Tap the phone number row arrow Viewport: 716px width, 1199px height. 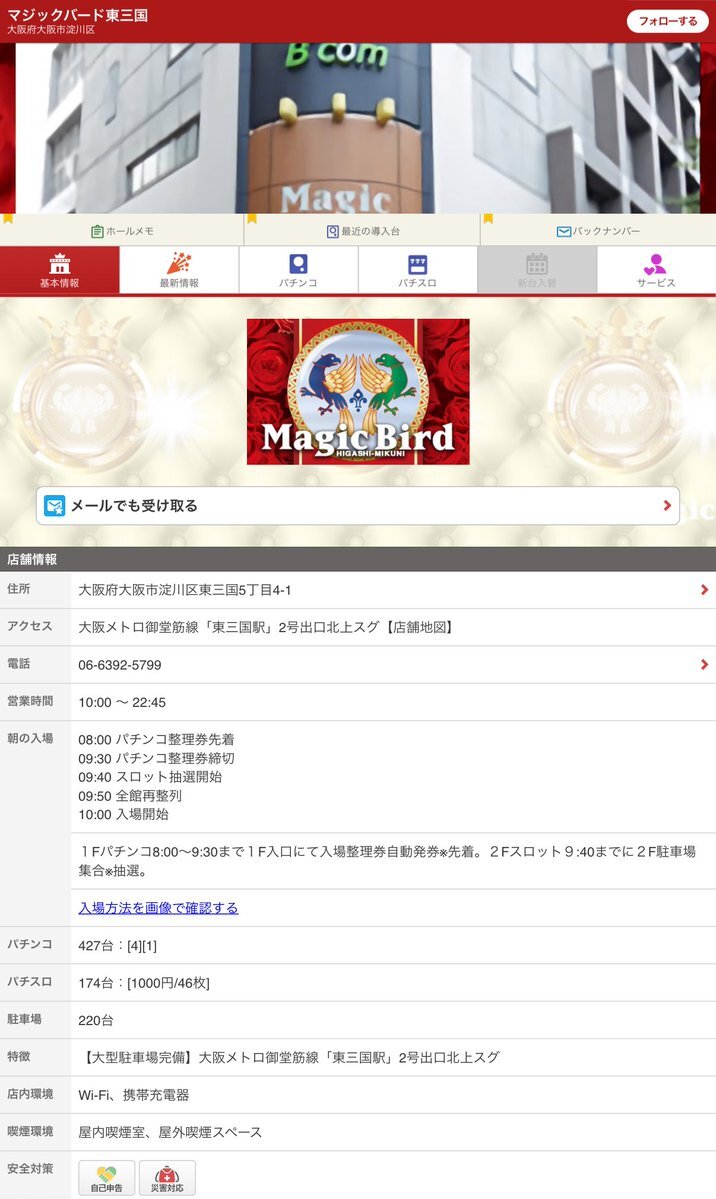pos(704,664)
